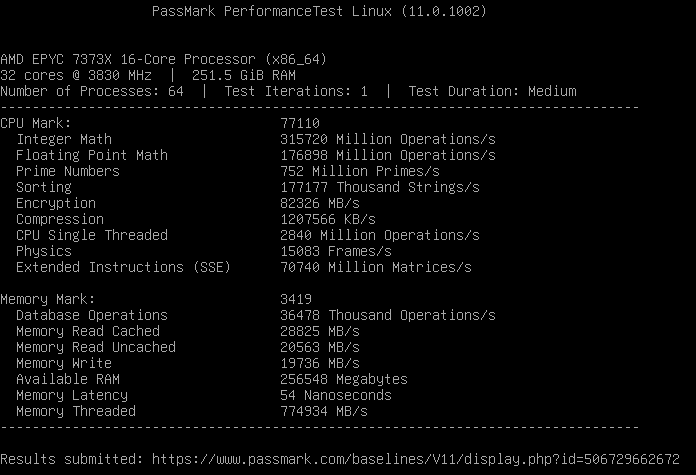Click the Extended Instructions (SSE) label
696x475 pixels.
click(123, 267)
